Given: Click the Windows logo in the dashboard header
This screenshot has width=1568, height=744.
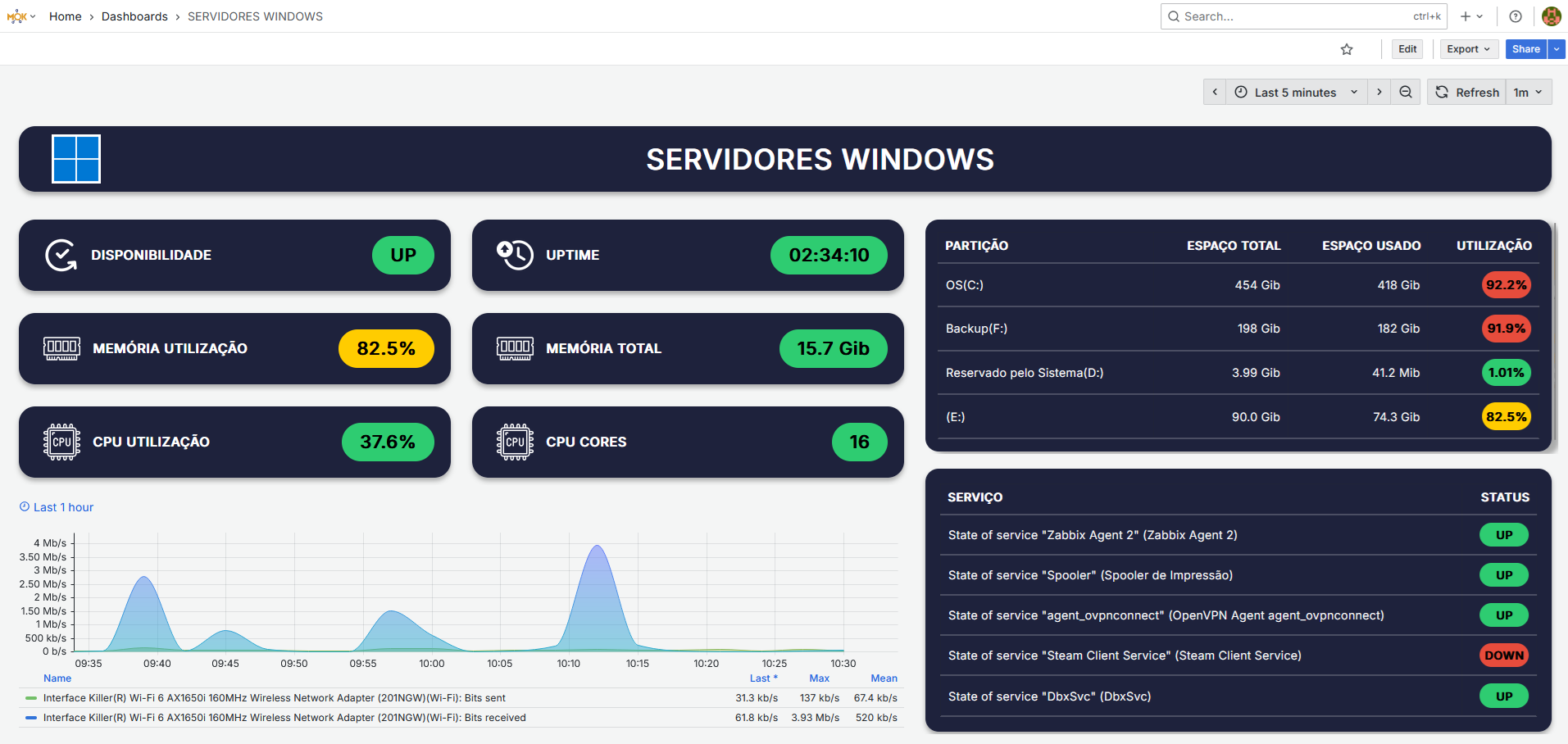Looking at the screenshot, I should point(76,158).
